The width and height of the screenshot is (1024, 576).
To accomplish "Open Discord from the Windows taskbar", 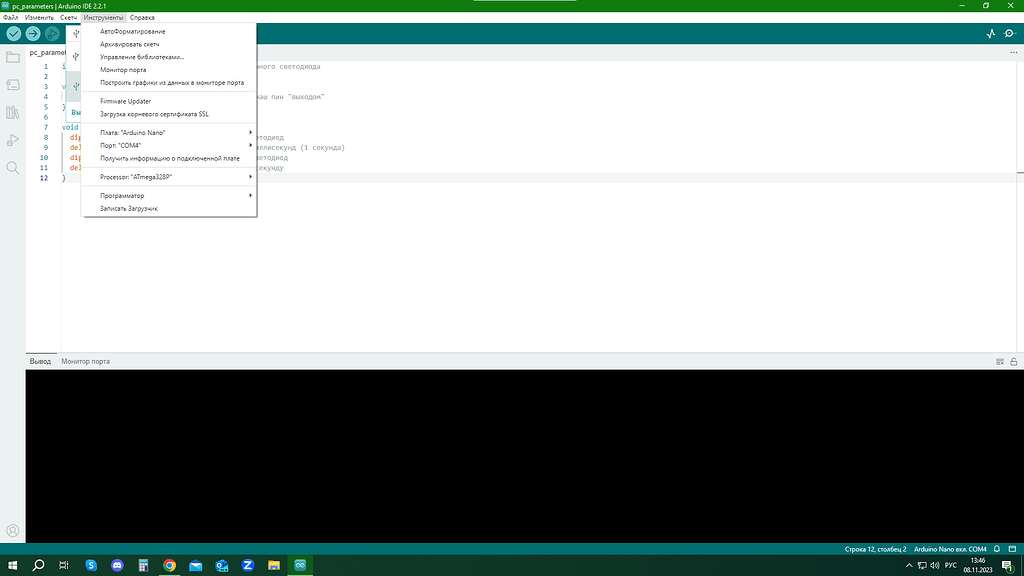I will (x=117, y=565).
